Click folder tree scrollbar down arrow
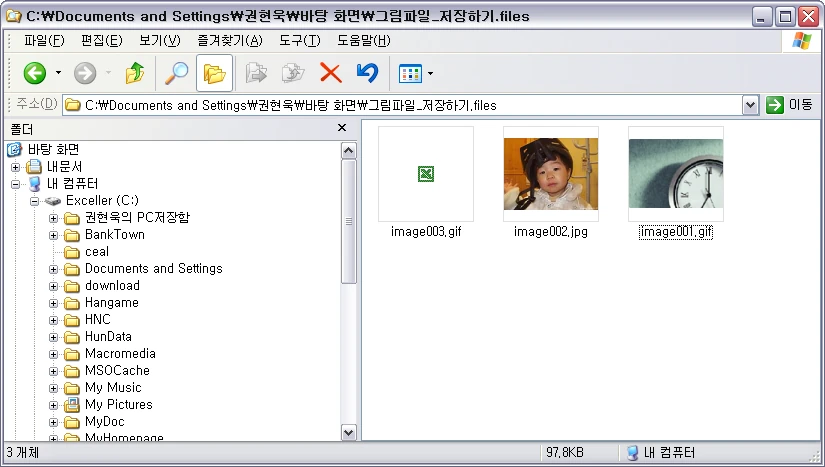Viewport: 825px width, 467px height. [348, 432]
